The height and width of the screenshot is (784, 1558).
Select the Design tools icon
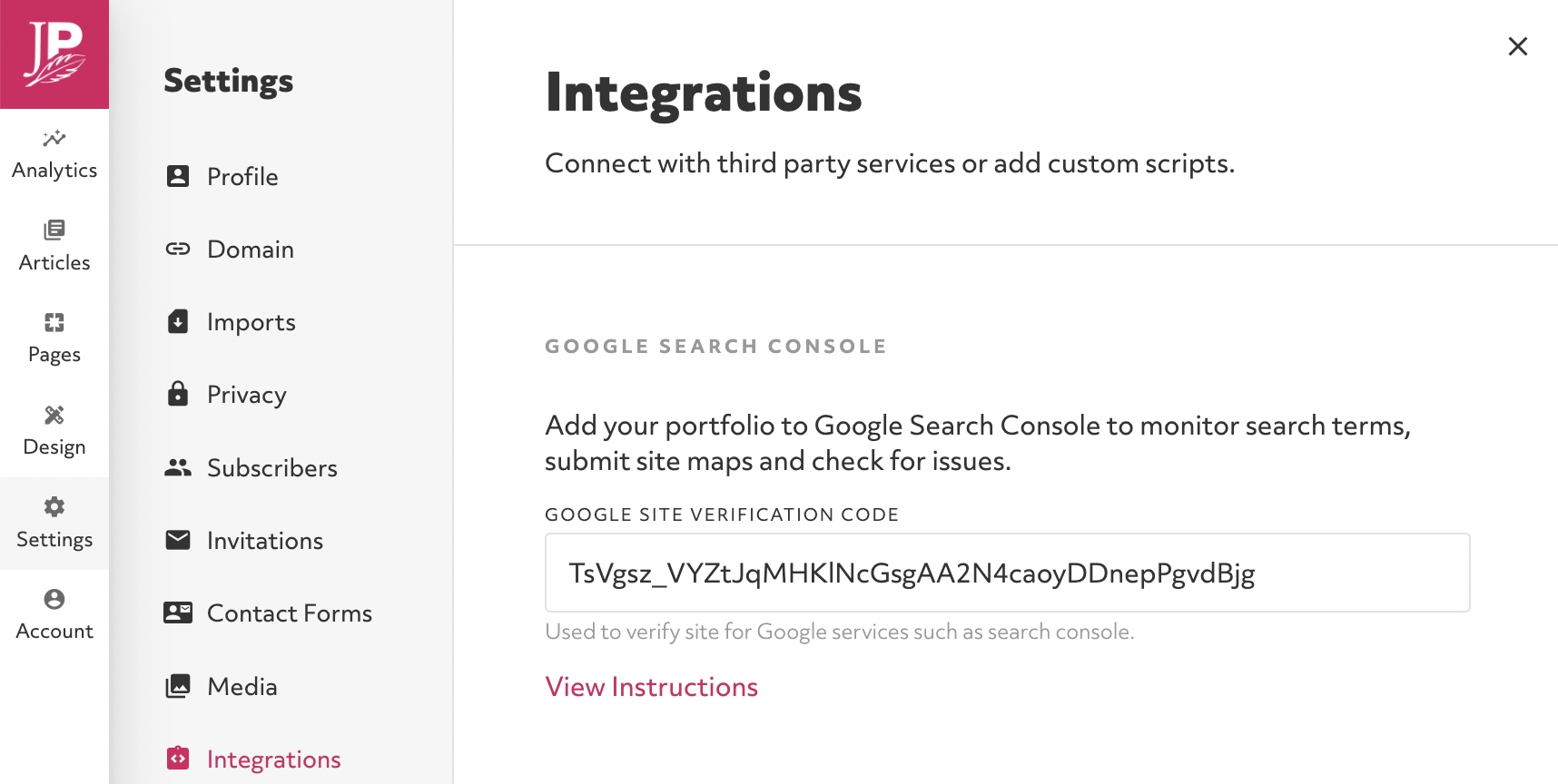(x=54, y=415)
